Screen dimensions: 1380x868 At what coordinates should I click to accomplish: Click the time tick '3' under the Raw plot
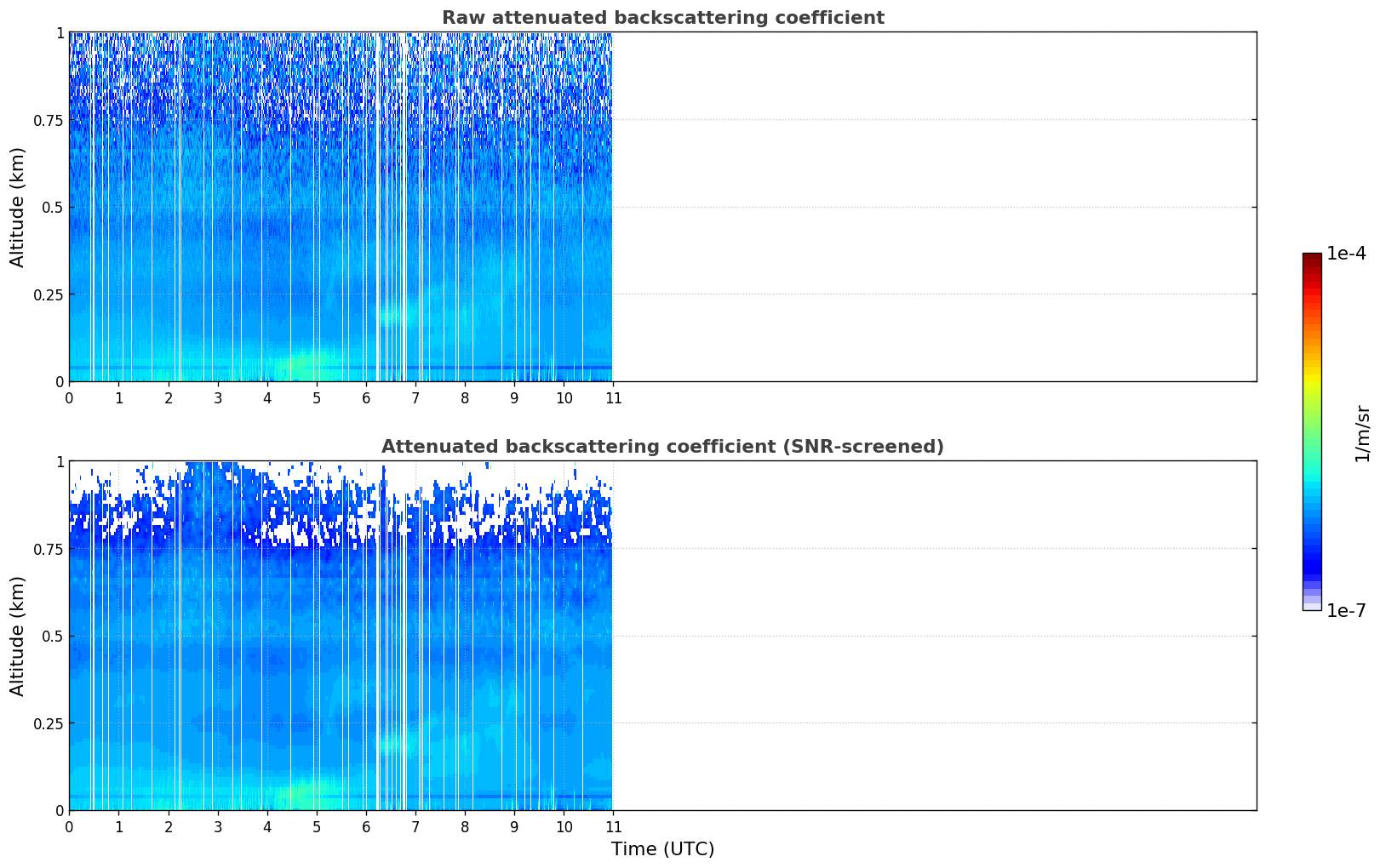point(218,397)
